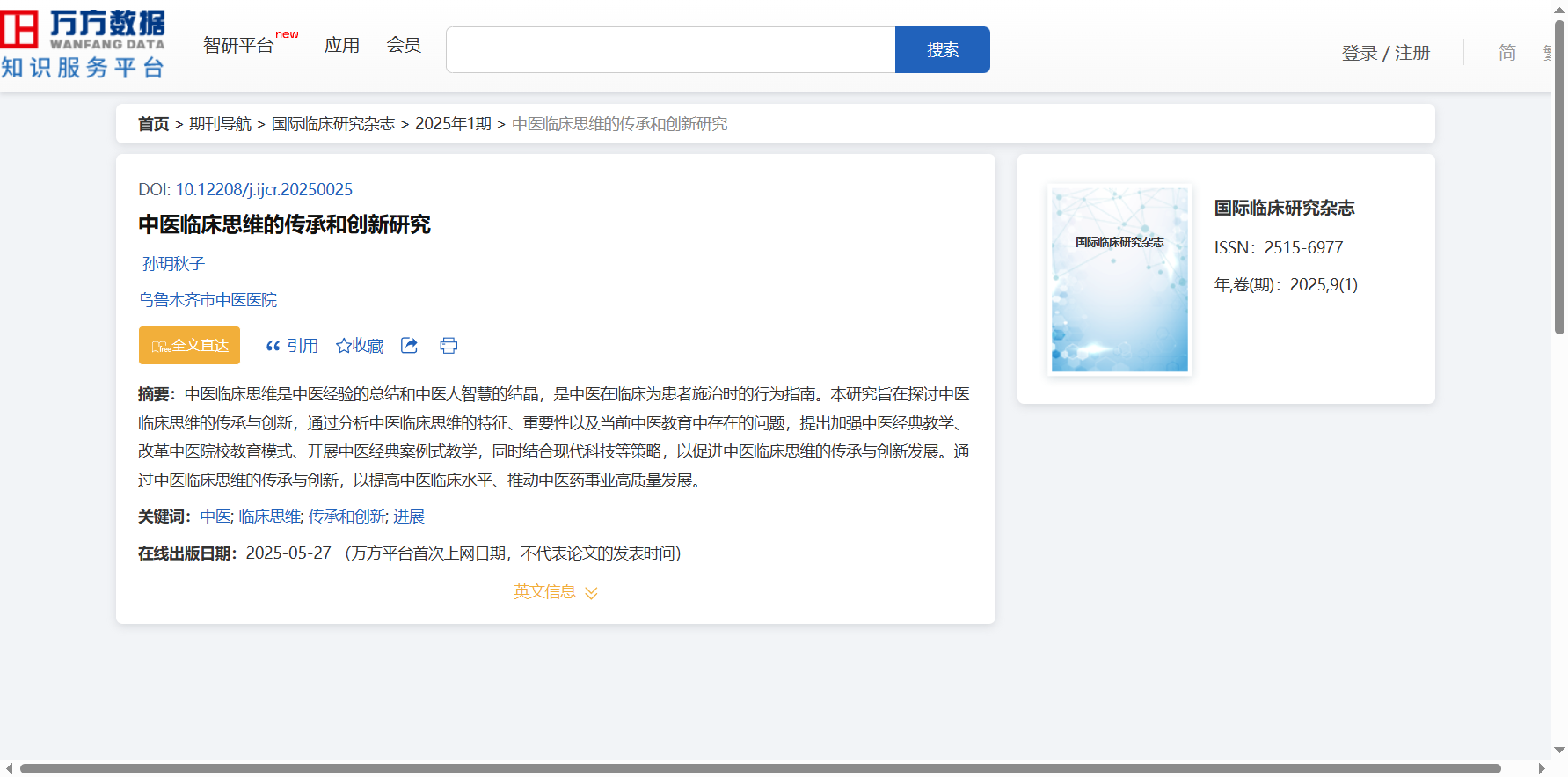Image resolution: width=1568 pixels, height=777 pixels.
Task: Open journal title 国际临床研究杂志 in sidebar
Action: tap(1284, 209)
